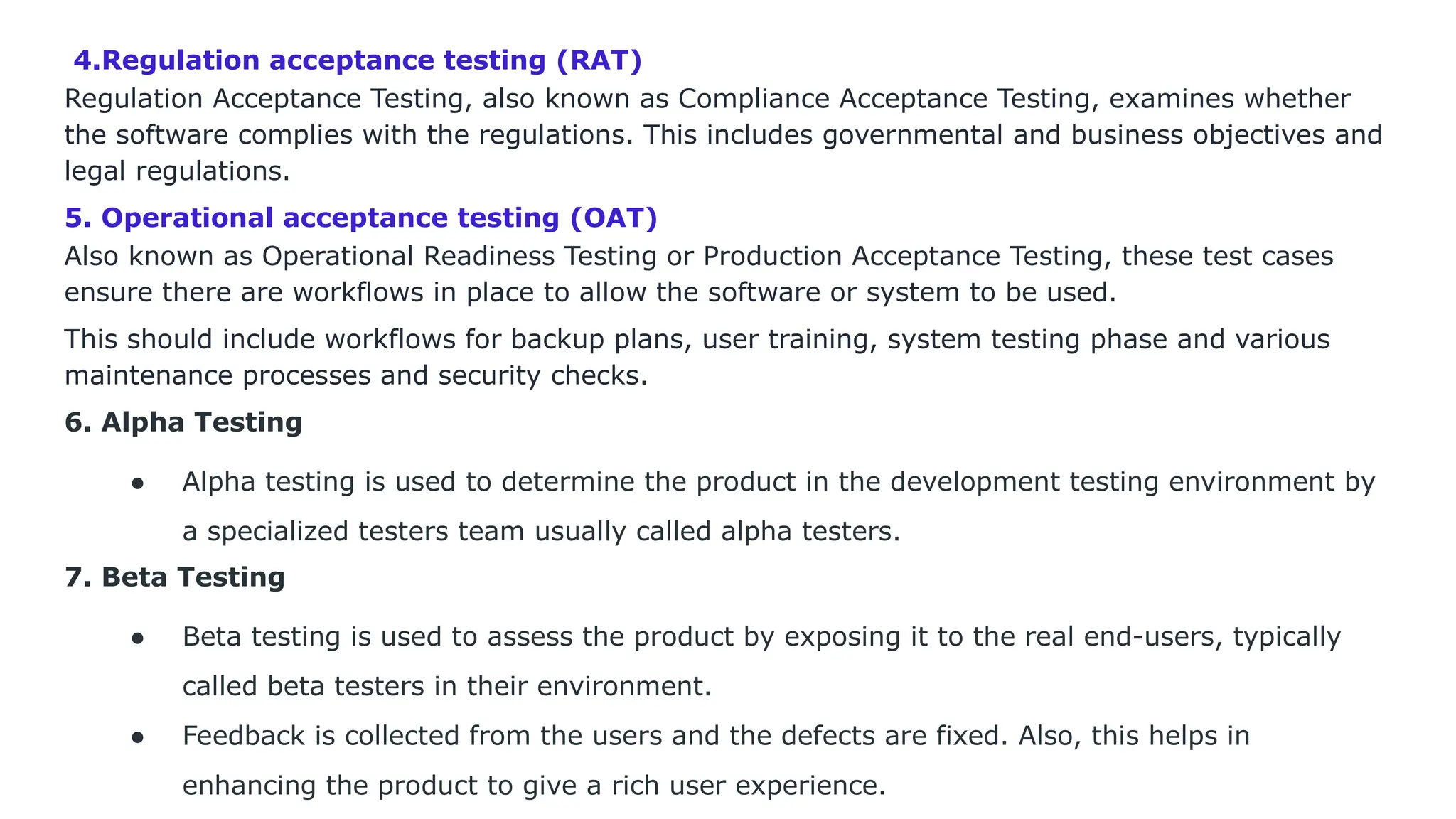Select the 6. Alpha Testing heading
This screenshot has height=819, width=1456.
183,422
